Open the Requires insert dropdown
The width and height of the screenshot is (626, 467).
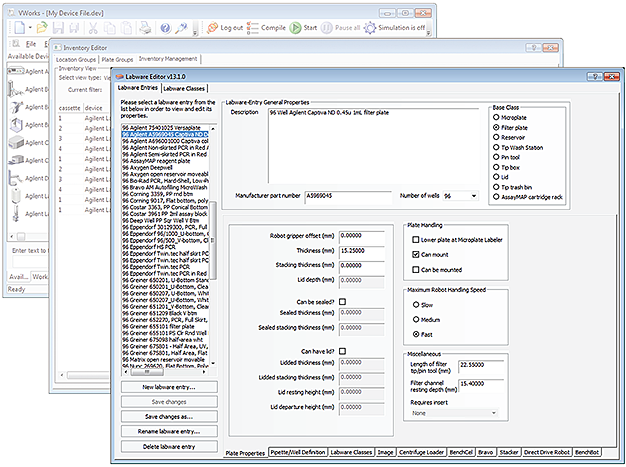click(x=493, y=413)
